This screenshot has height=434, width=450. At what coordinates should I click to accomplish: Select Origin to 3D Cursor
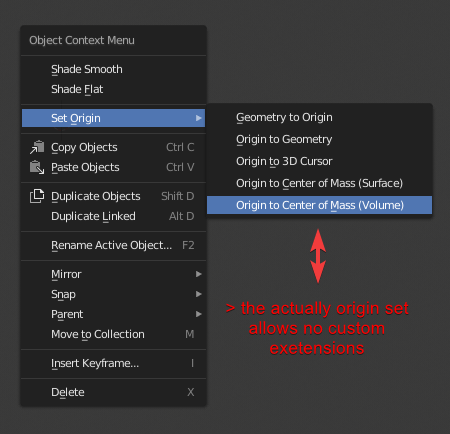(319, 161)
